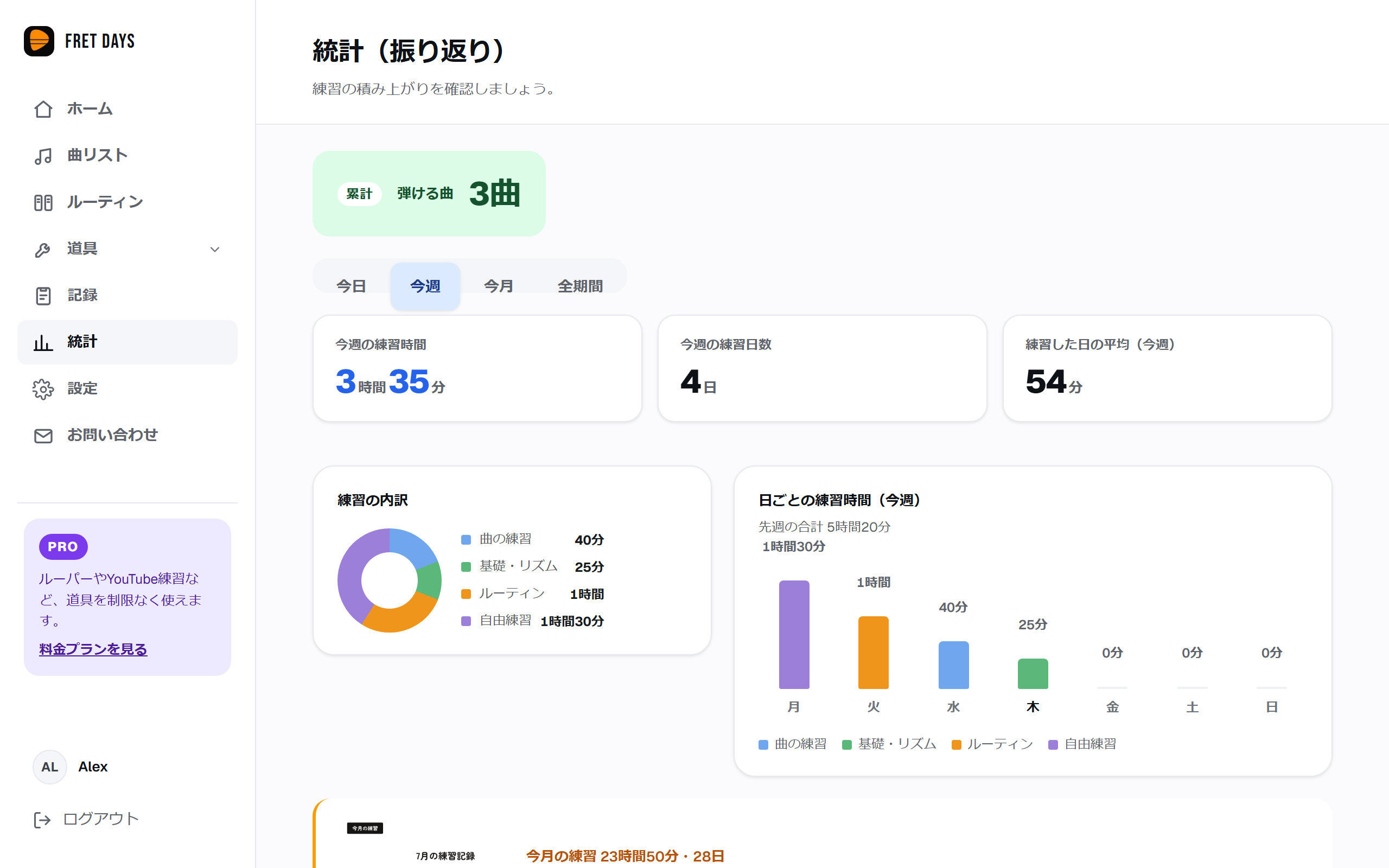Click the purple 自由練習 swatch in donut legend
1389x868 pixels.
click(466, 621)
